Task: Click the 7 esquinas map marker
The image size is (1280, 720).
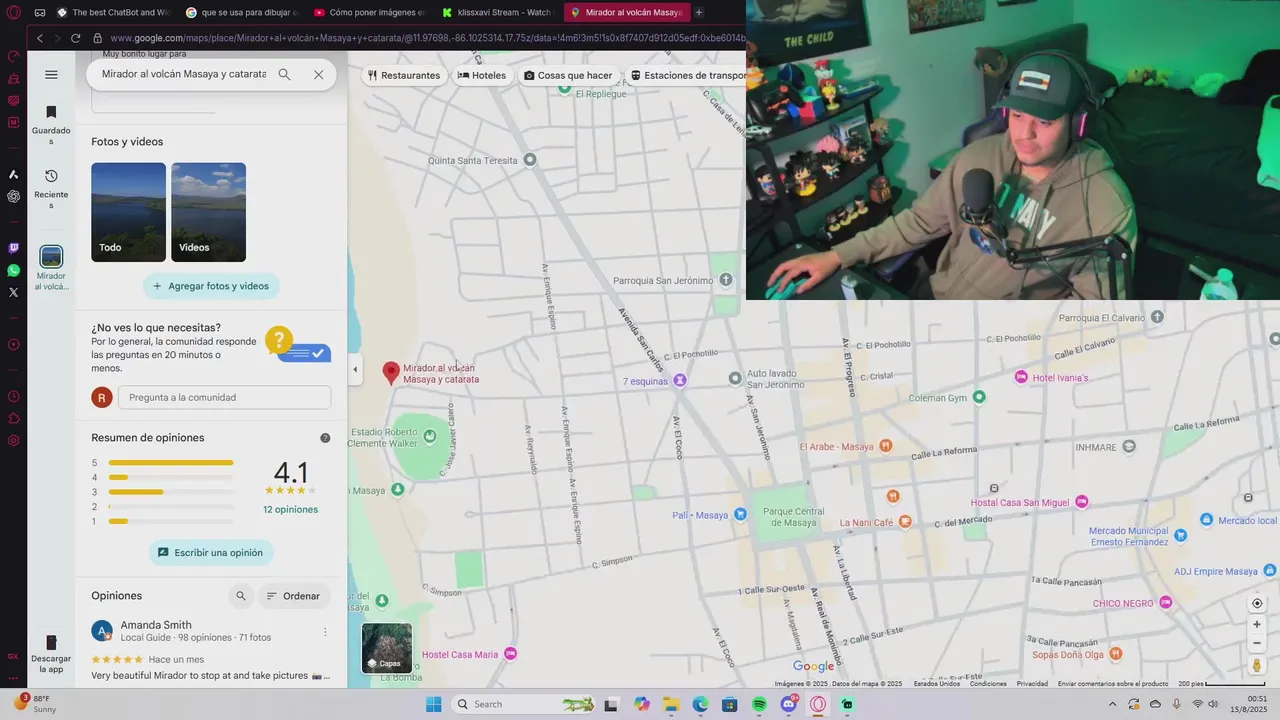Action: tap(680, 380)
